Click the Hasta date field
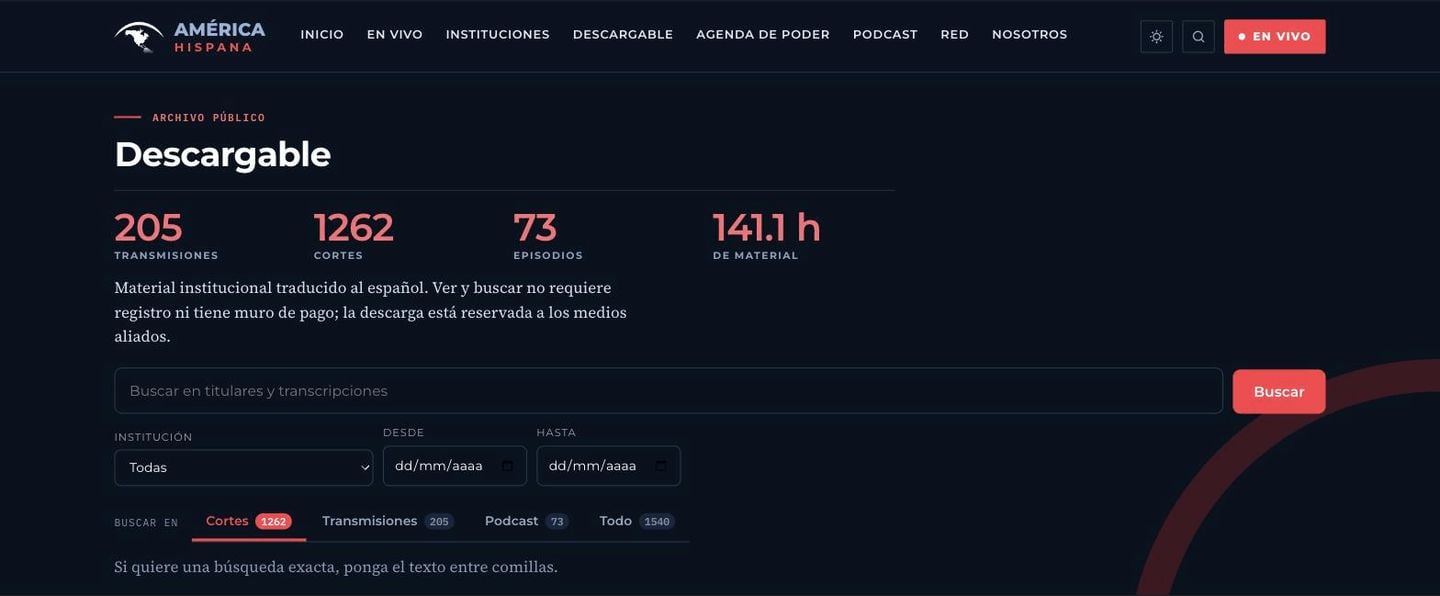Screen dimensions: 1440x596 pos(609,466)
